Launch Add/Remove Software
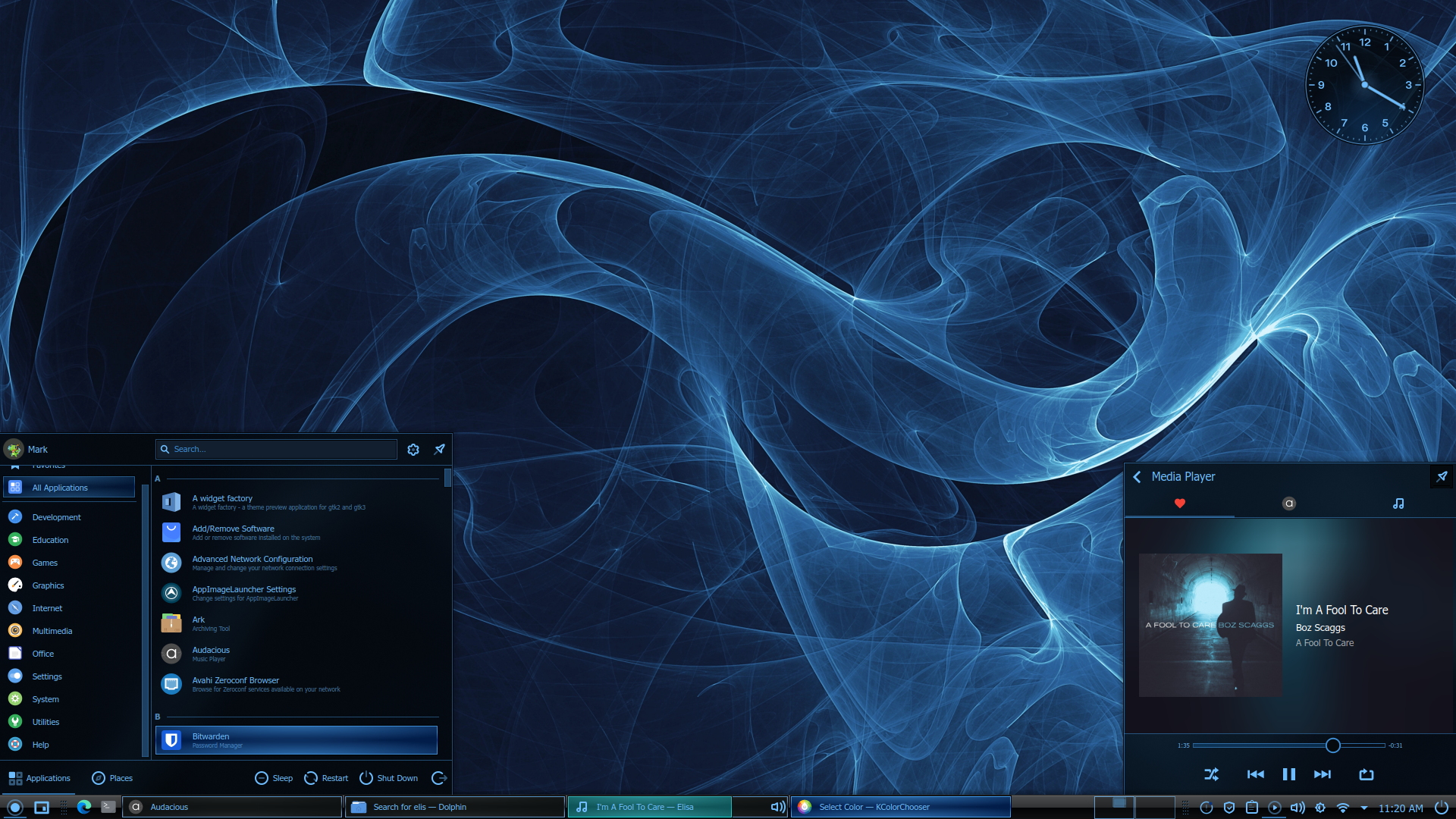The width and height of the screenshot is (1456, 819). pyautogui.click(x=297, y=532)
